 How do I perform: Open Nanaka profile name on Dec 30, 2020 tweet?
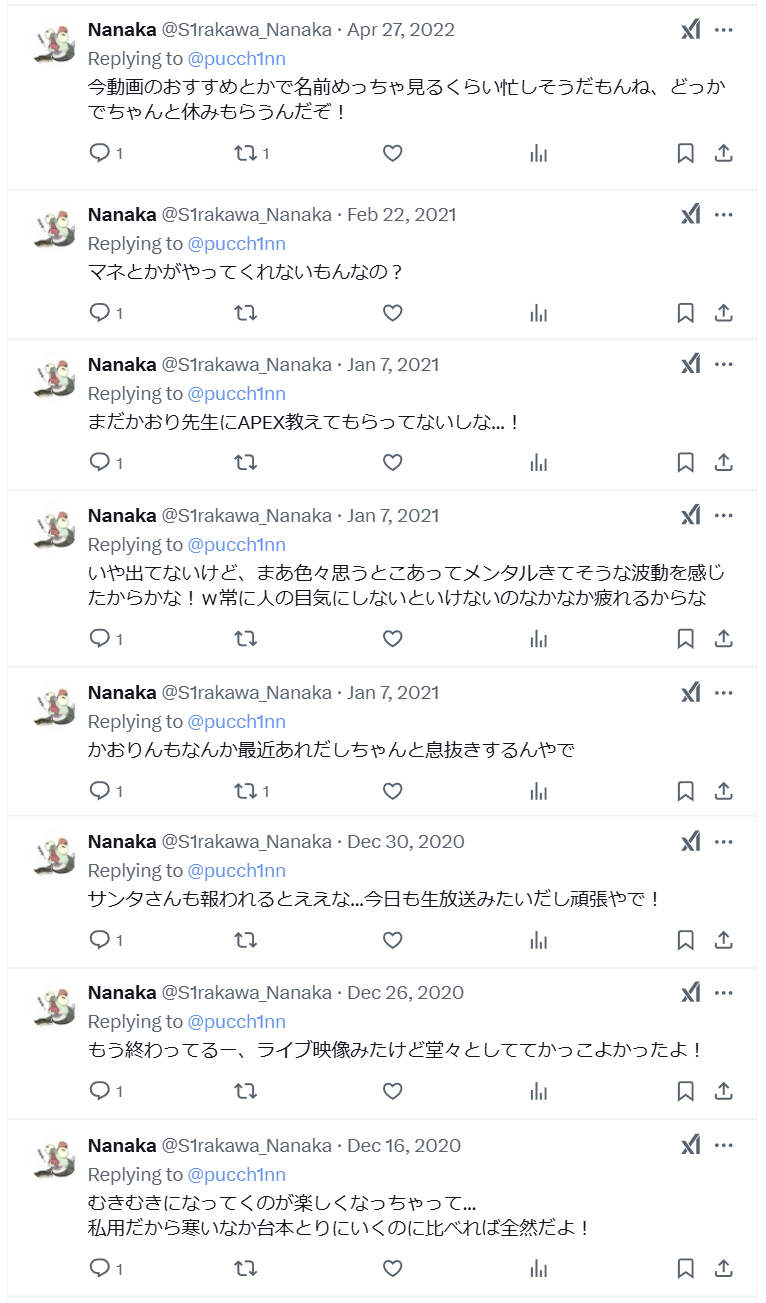pyautogui.click(x=122, y=841)
